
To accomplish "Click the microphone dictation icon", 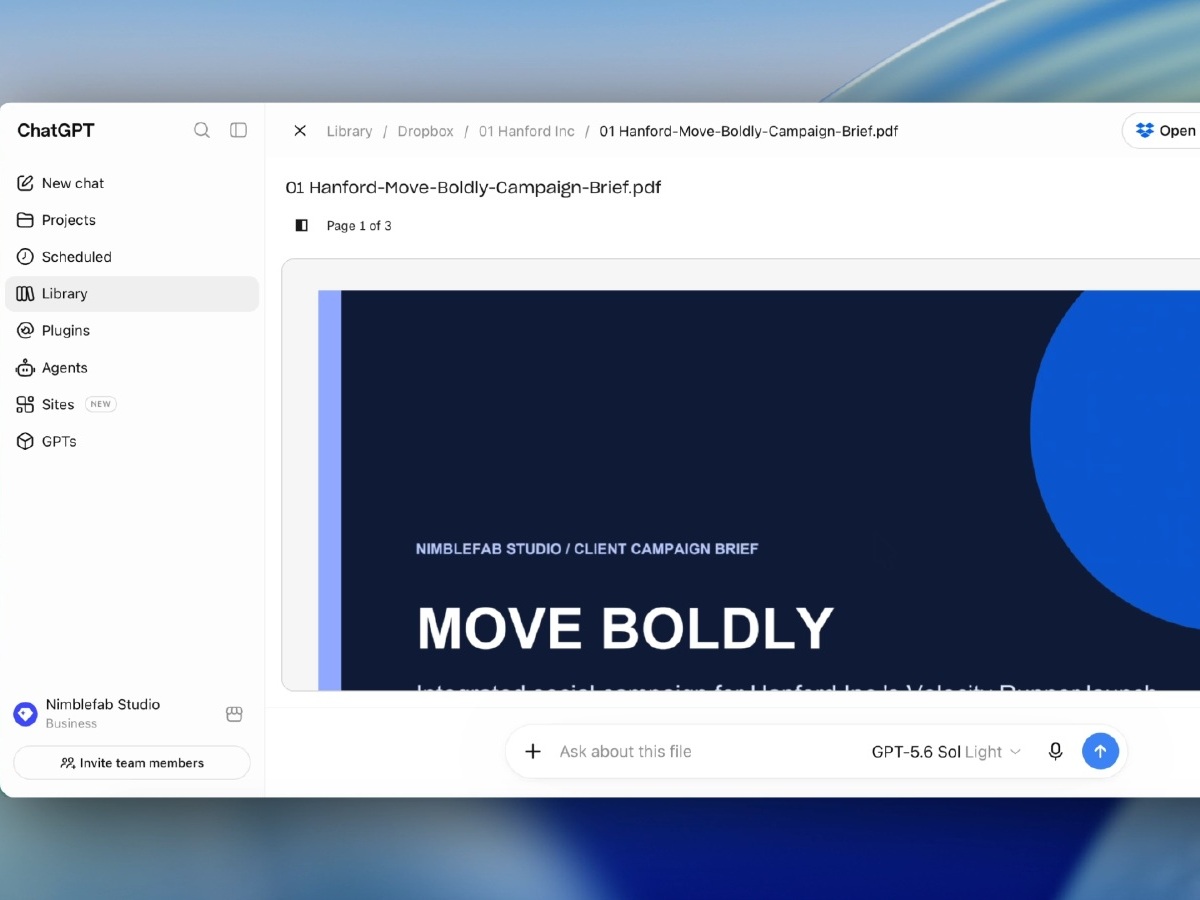I will tap(1055, 752).
